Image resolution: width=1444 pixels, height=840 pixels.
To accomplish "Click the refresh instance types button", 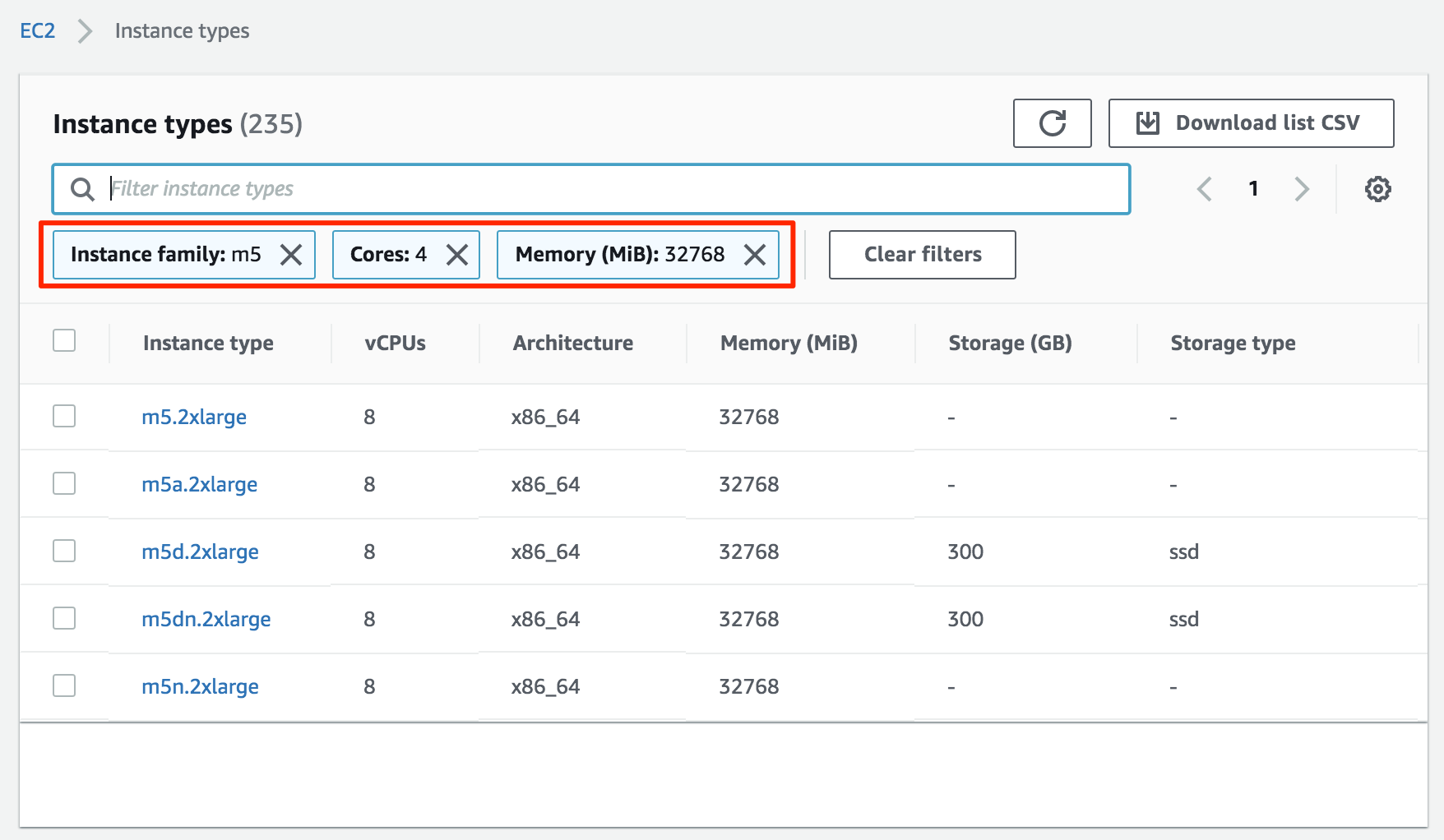I will pos(1052,123).
